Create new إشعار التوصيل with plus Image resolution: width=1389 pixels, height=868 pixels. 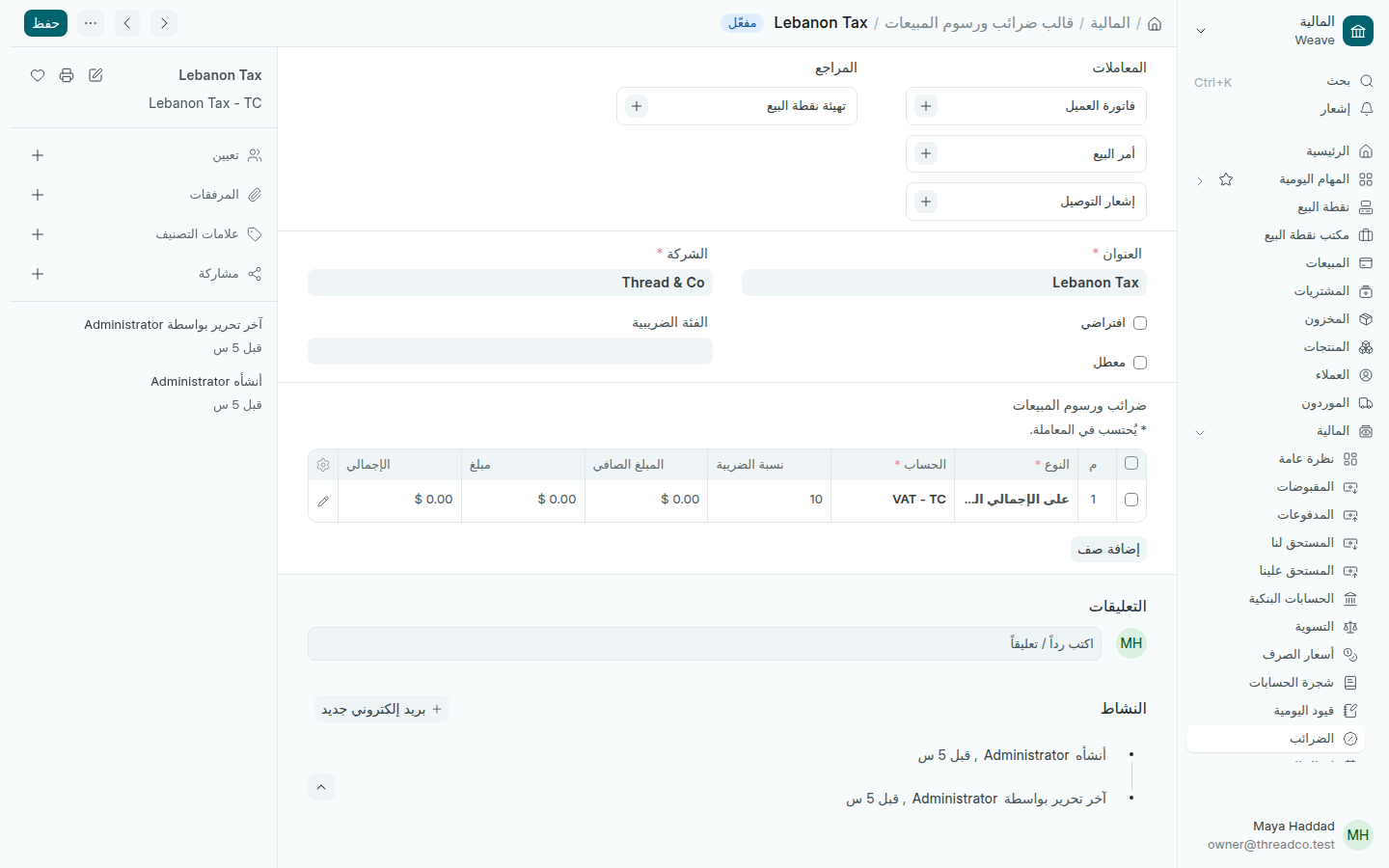click(926, 202)
